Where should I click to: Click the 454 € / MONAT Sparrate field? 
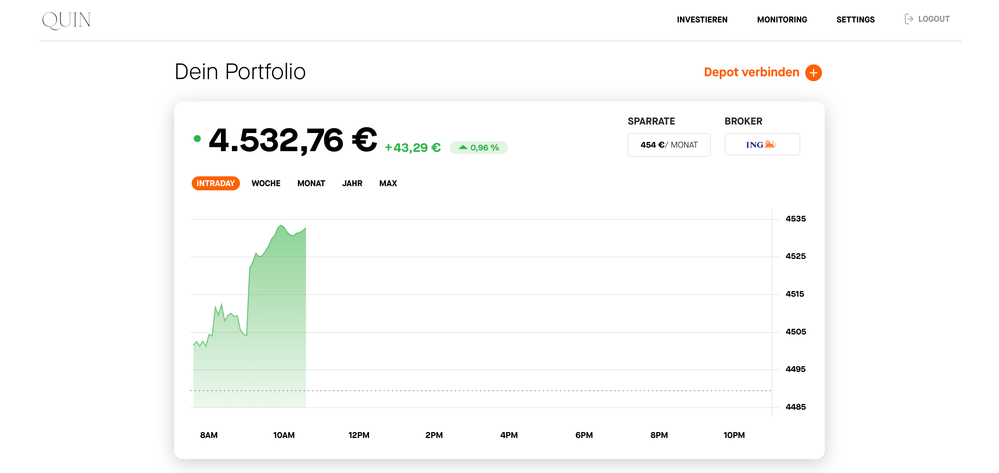click(668, 145)
